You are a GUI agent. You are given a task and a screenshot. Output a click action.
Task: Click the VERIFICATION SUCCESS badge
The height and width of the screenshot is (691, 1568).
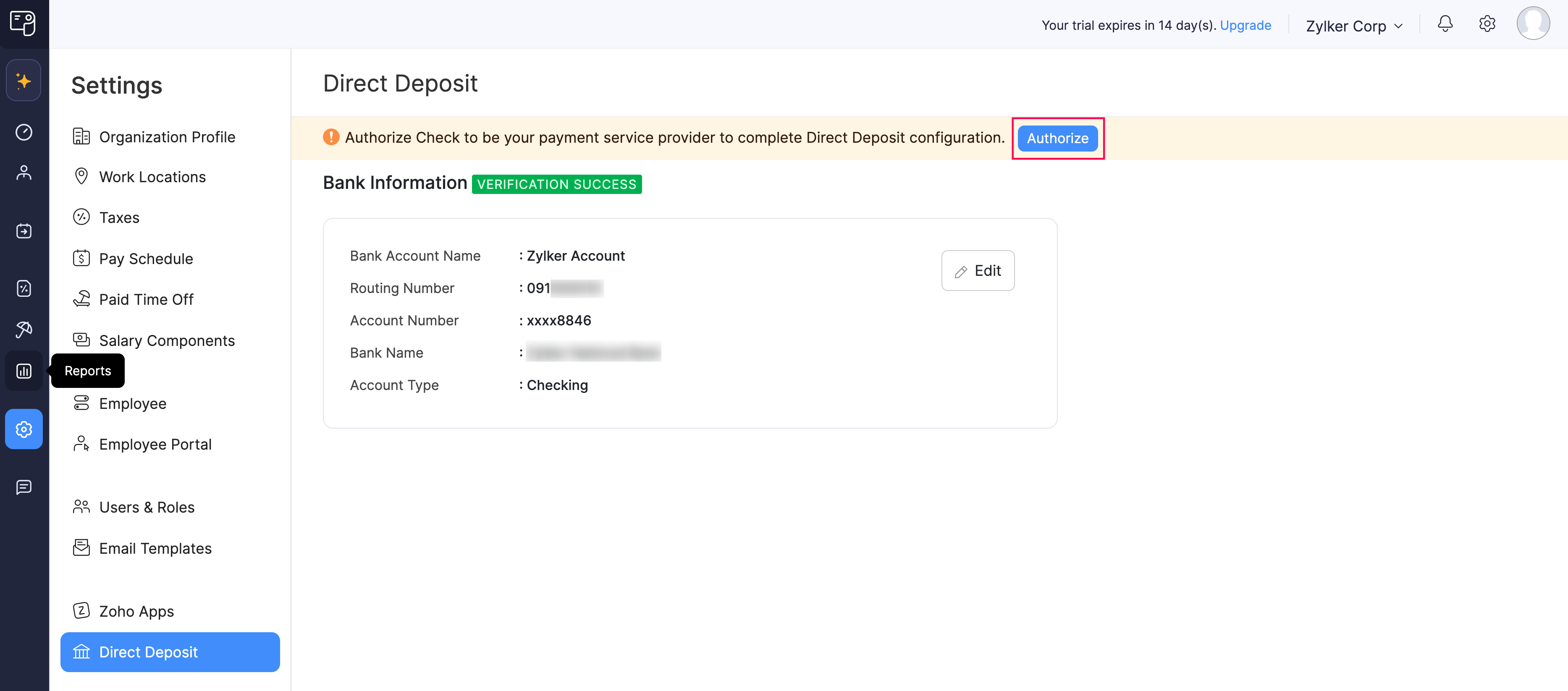[x=556, y=184]
